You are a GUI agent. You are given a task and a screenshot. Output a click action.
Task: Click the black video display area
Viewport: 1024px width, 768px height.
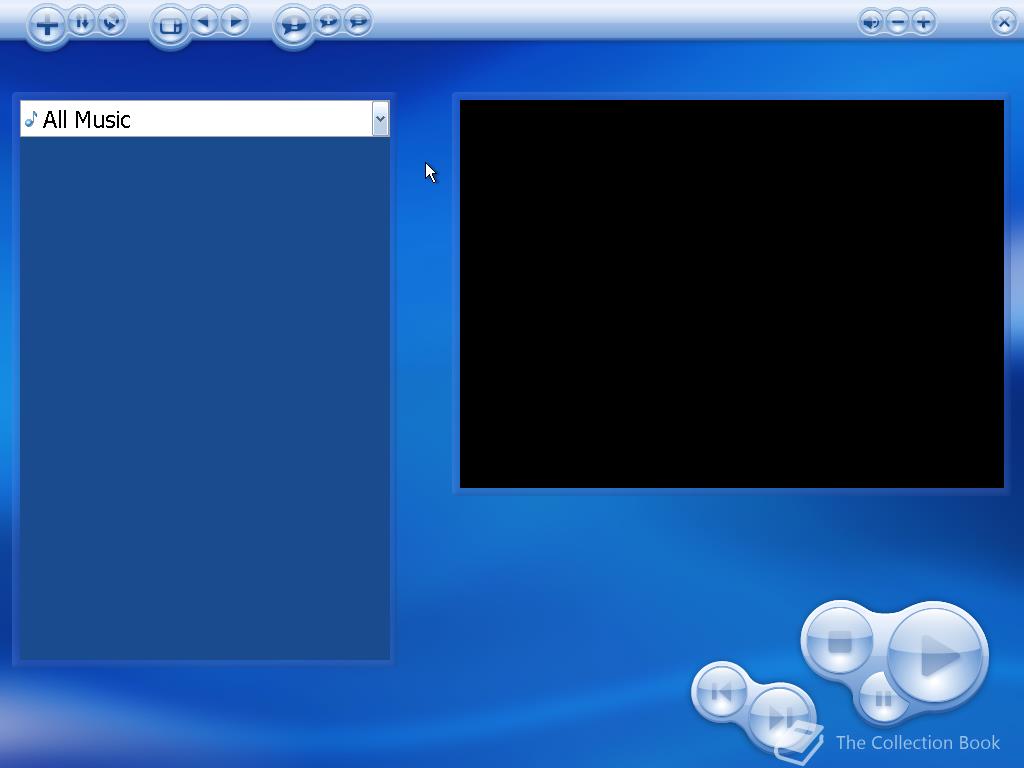click(x=731, y=294)
